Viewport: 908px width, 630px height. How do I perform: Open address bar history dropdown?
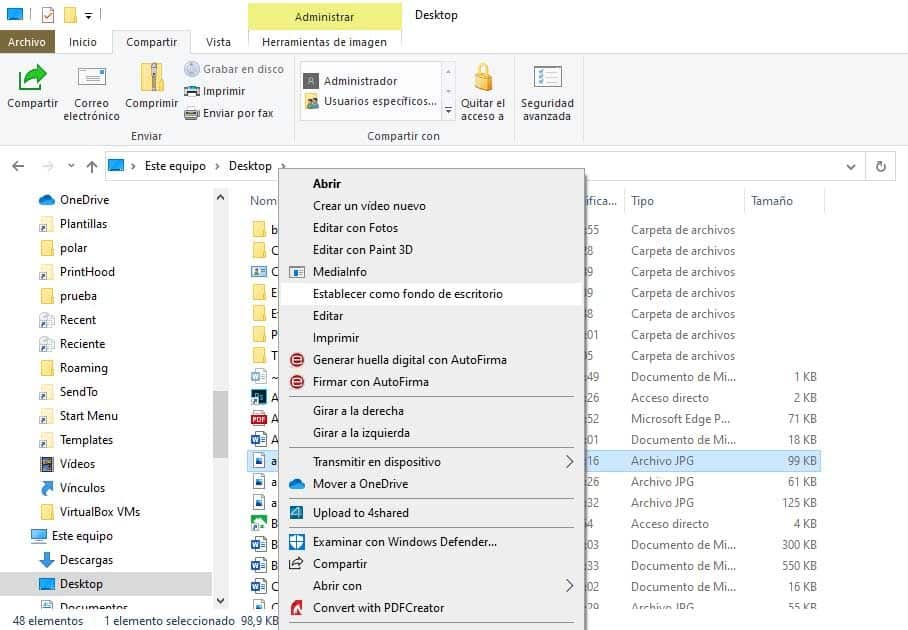tap(850, 167)
